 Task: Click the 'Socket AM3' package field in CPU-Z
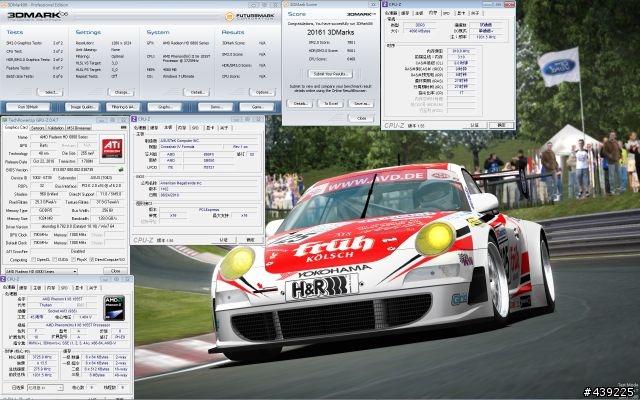(61, 311)
